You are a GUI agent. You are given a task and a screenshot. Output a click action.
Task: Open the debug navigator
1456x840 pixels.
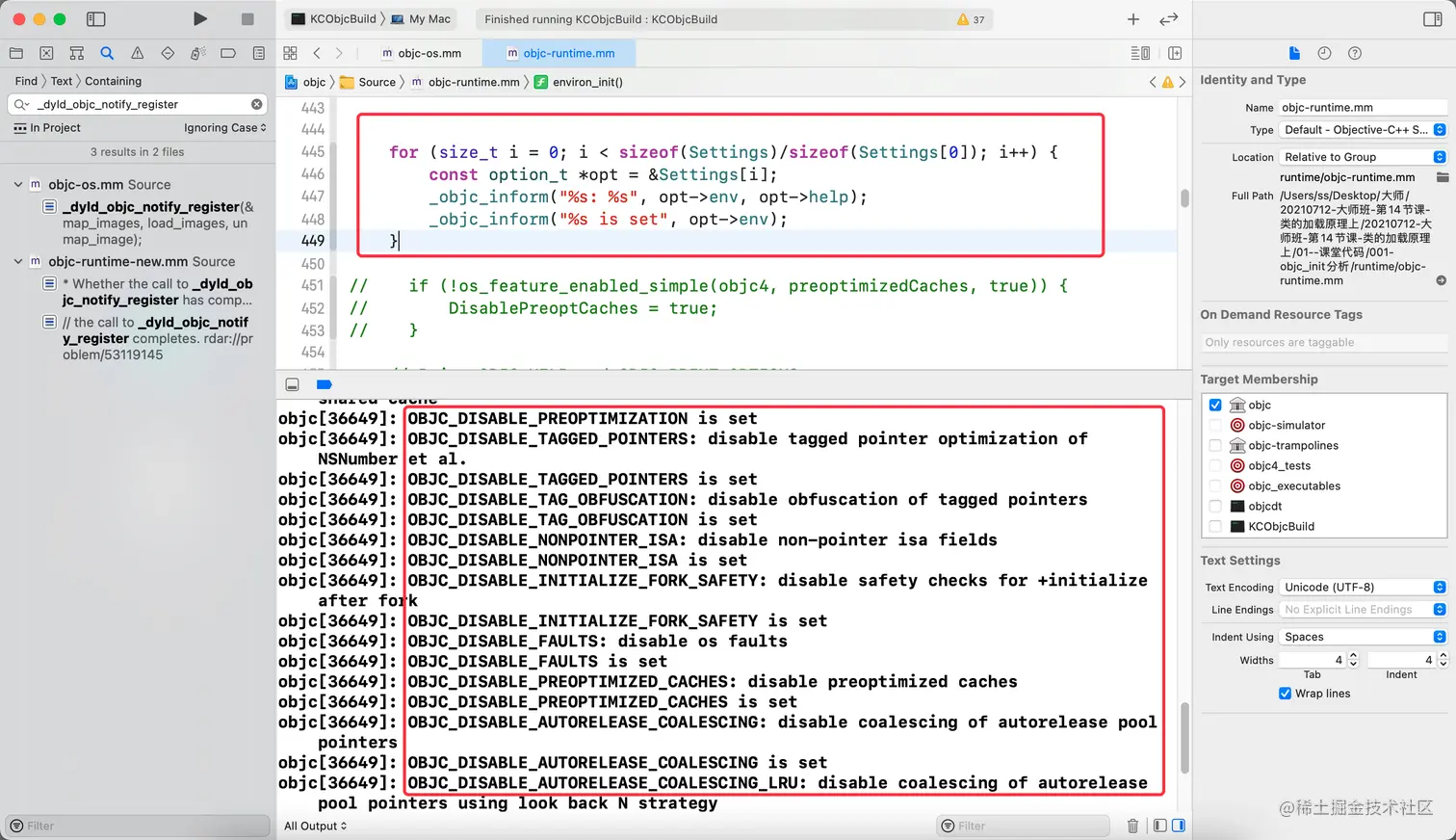pyautogui.click(x=198, y=54)
